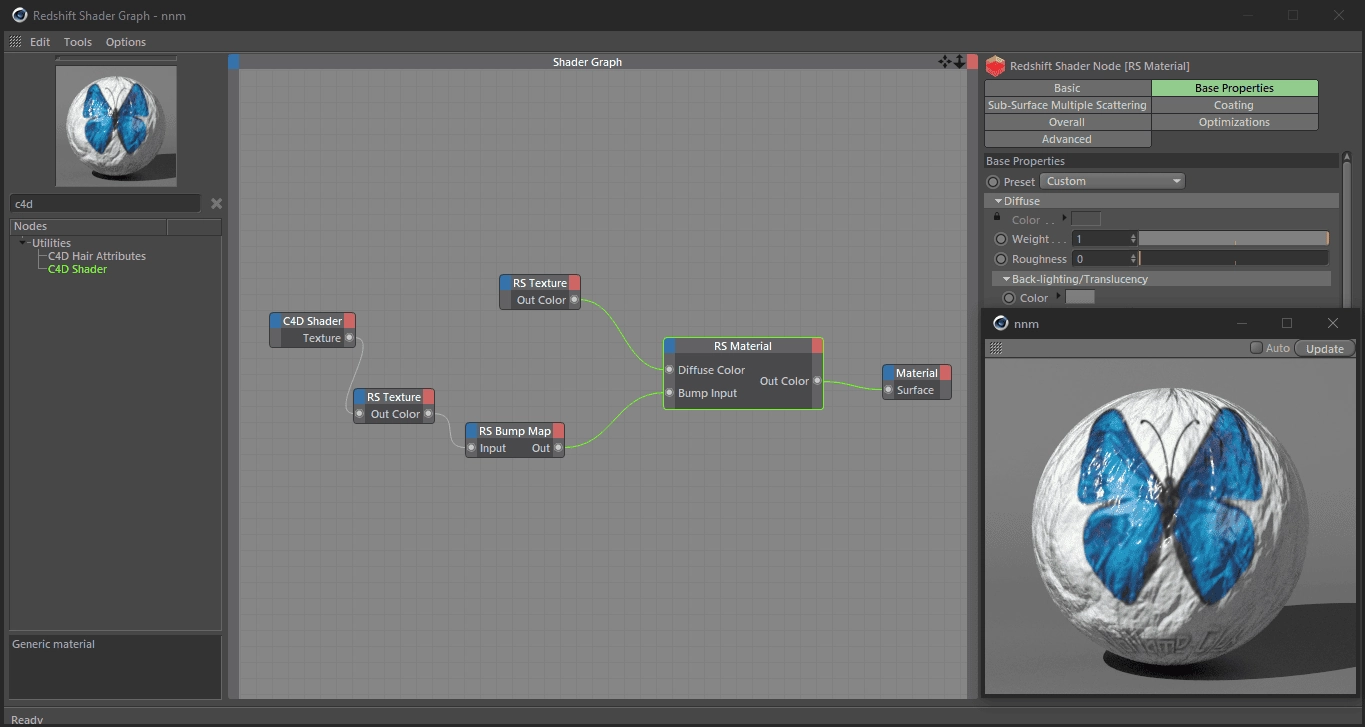Image resolution: width=1365 pixels, height=727 pixels.
Task: Click the Redshift red cube node icon
Action: tap(995, 66)
